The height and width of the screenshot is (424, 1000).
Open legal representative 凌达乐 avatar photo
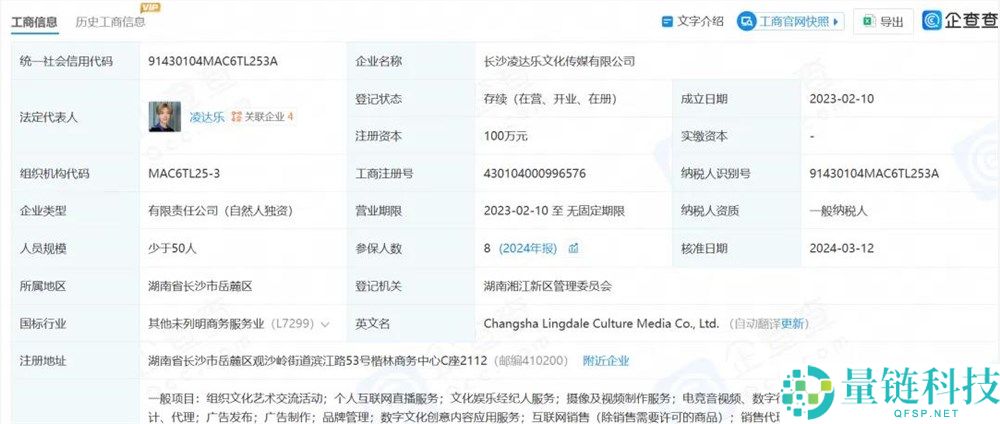(x=165, y=117)
